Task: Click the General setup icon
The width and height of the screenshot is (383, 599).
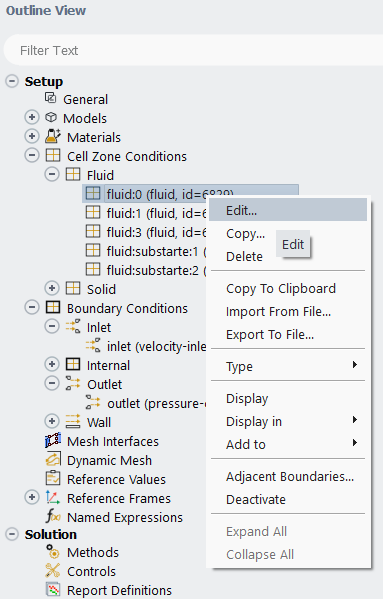Action: tap(50, 98)
